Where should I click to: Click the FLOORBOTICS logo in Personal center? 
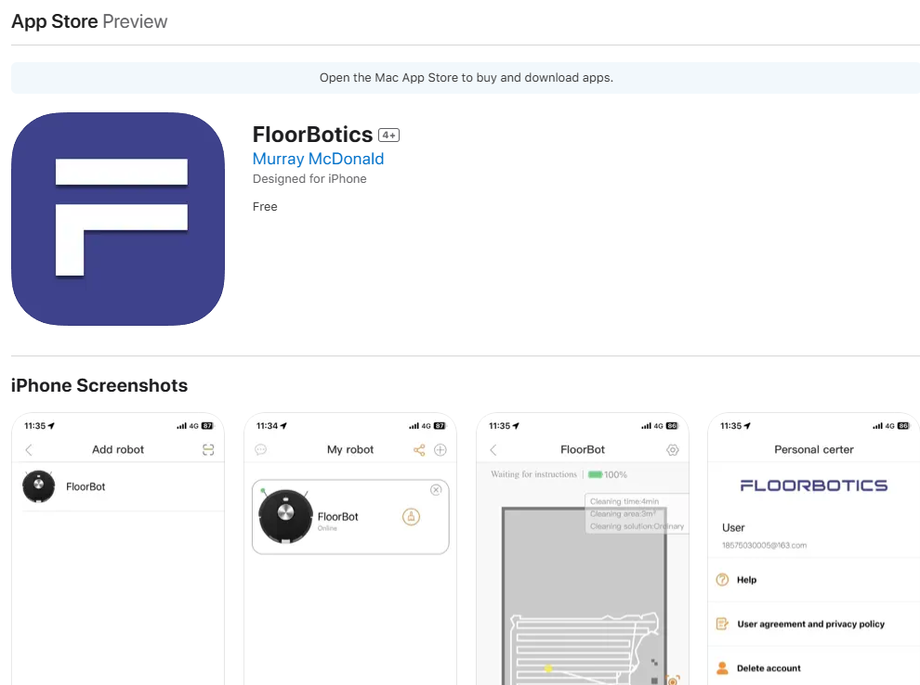point(814,485)
